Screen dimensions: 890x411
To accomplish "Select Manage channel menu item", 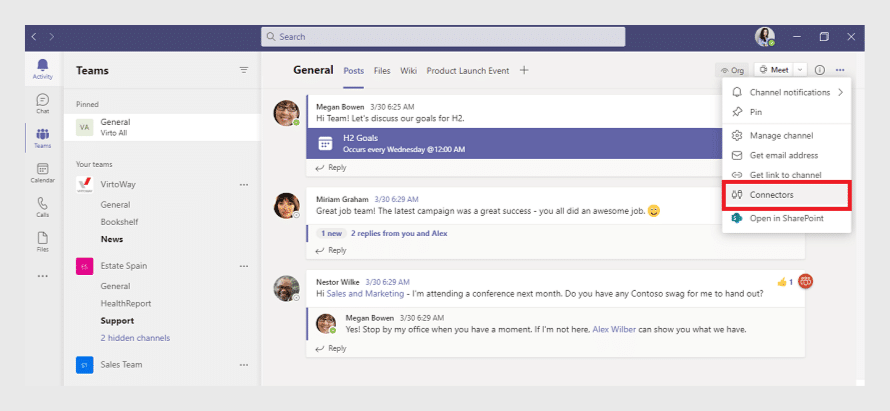I will coord(787,136).
